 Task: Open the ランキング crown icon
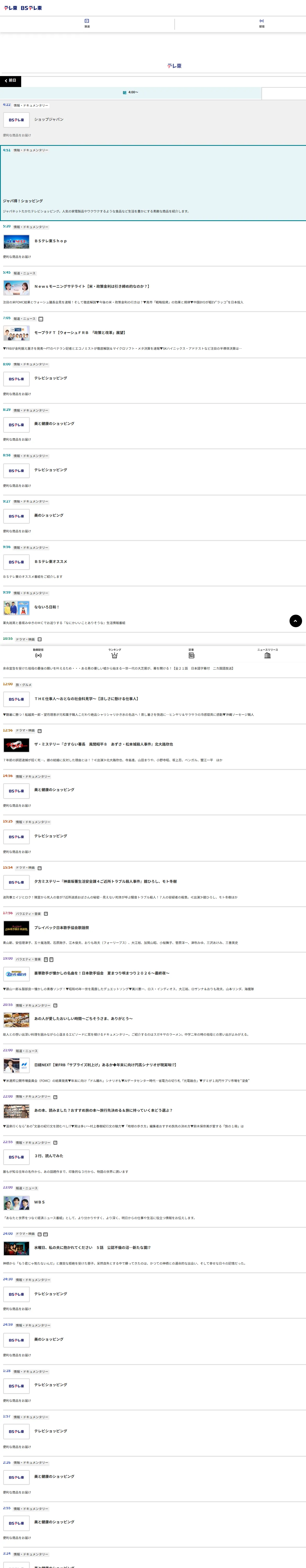tap(115, 654)
